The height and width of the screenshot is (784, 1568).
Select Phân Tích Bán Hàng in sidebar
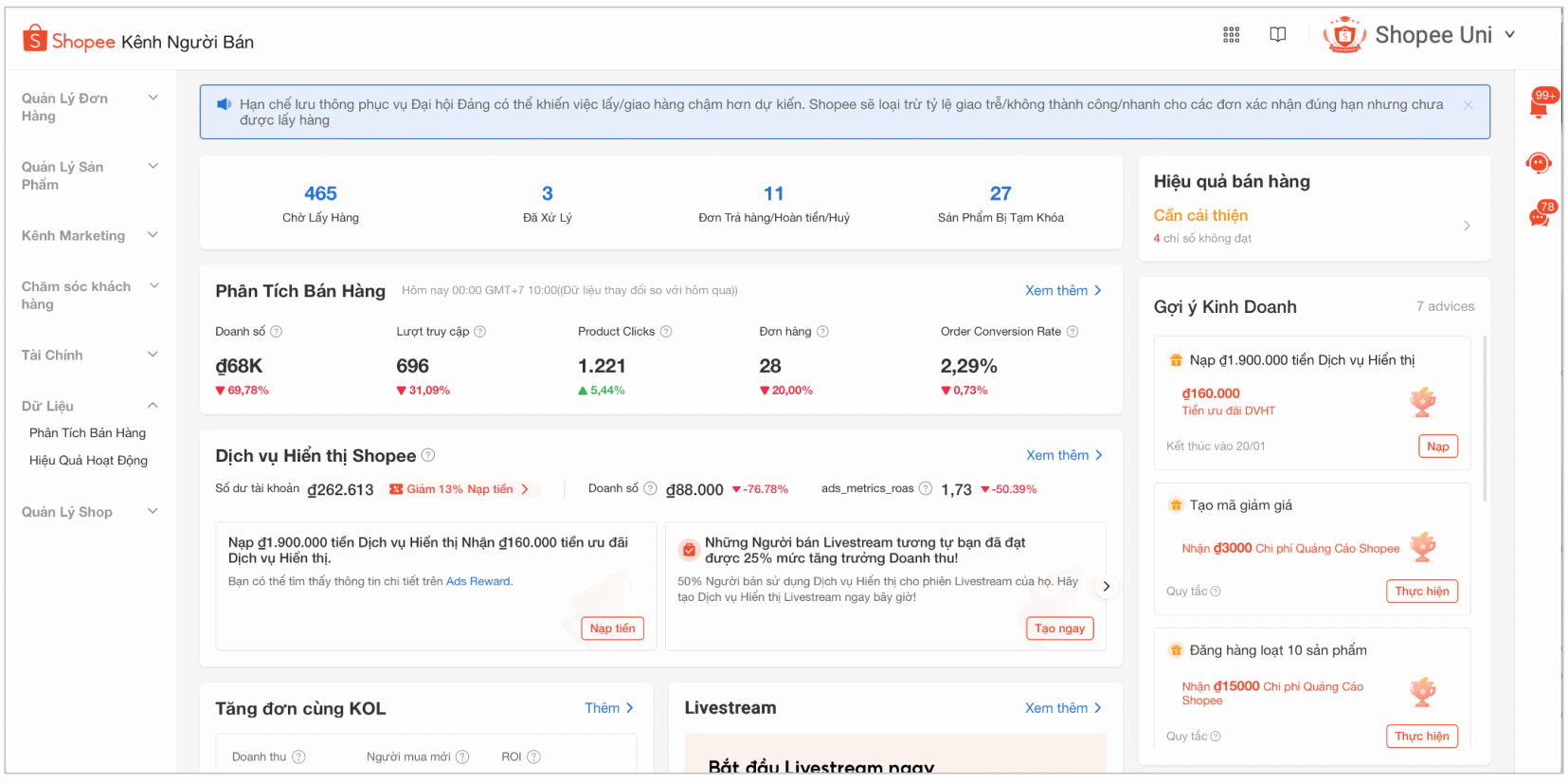click(x=87, y=433)
